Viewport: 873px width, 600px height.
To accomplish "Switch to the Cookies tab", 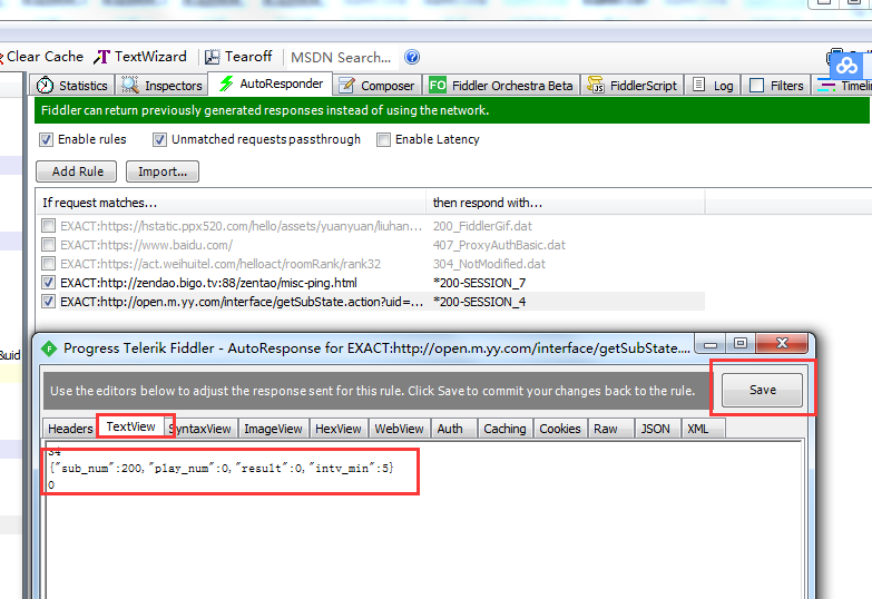I will coord(560,429).
